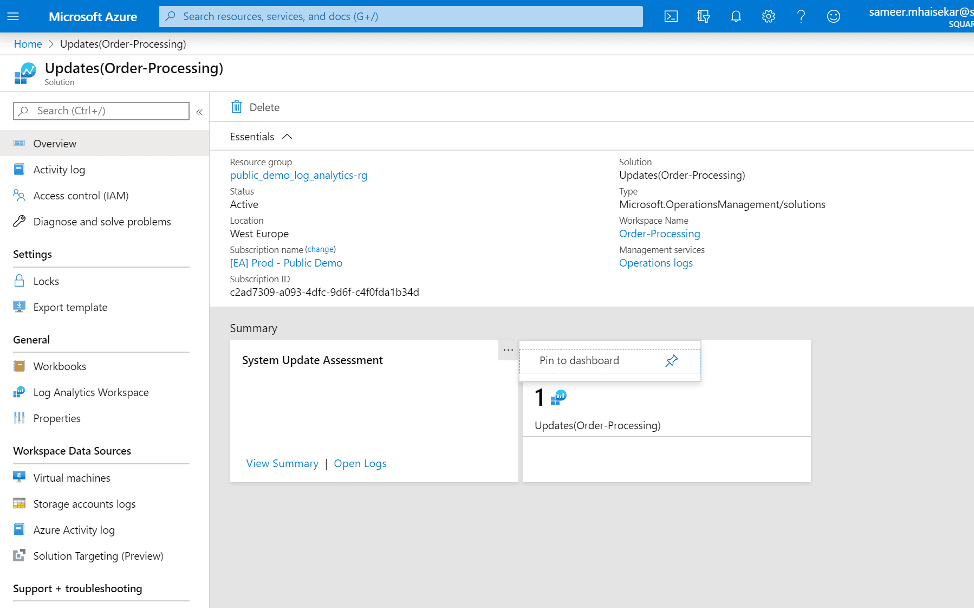This screenshot has height=608, width=974.
Task: Open Order-Processing workspace link
Action: (660, 234)
